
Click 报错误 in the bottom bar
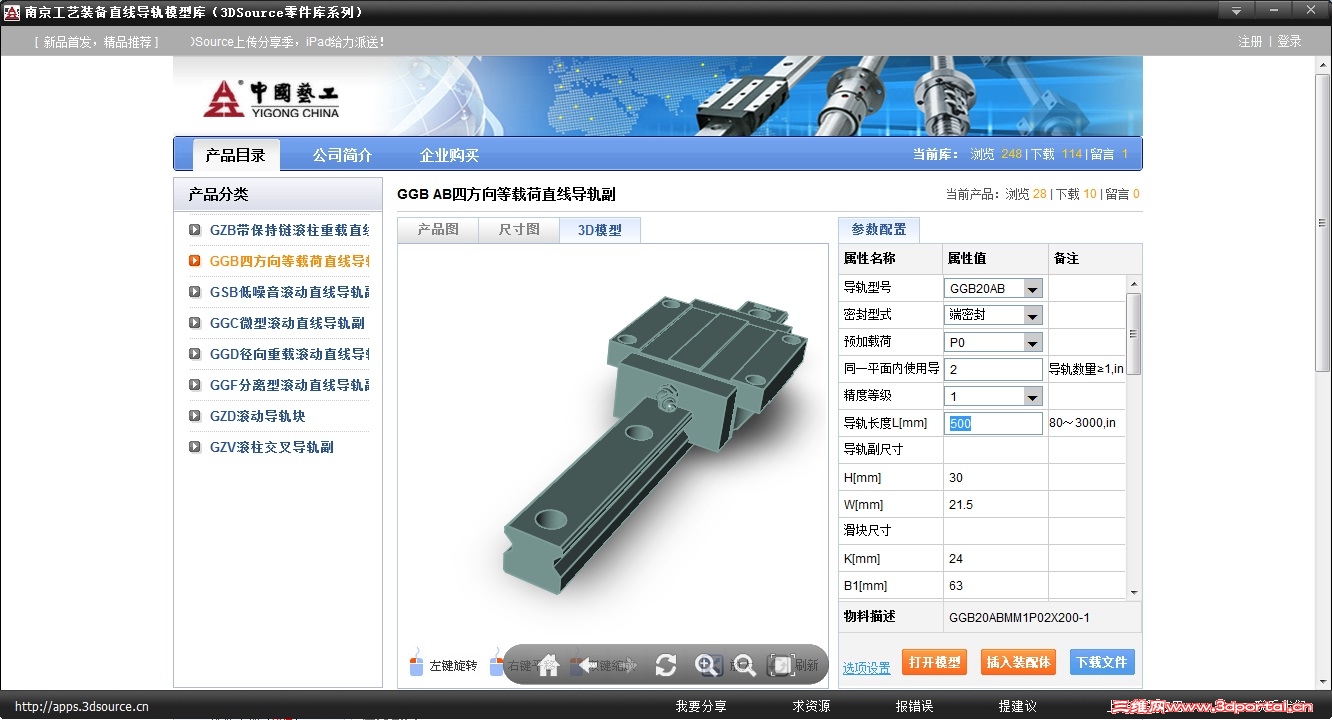point(914,706)
